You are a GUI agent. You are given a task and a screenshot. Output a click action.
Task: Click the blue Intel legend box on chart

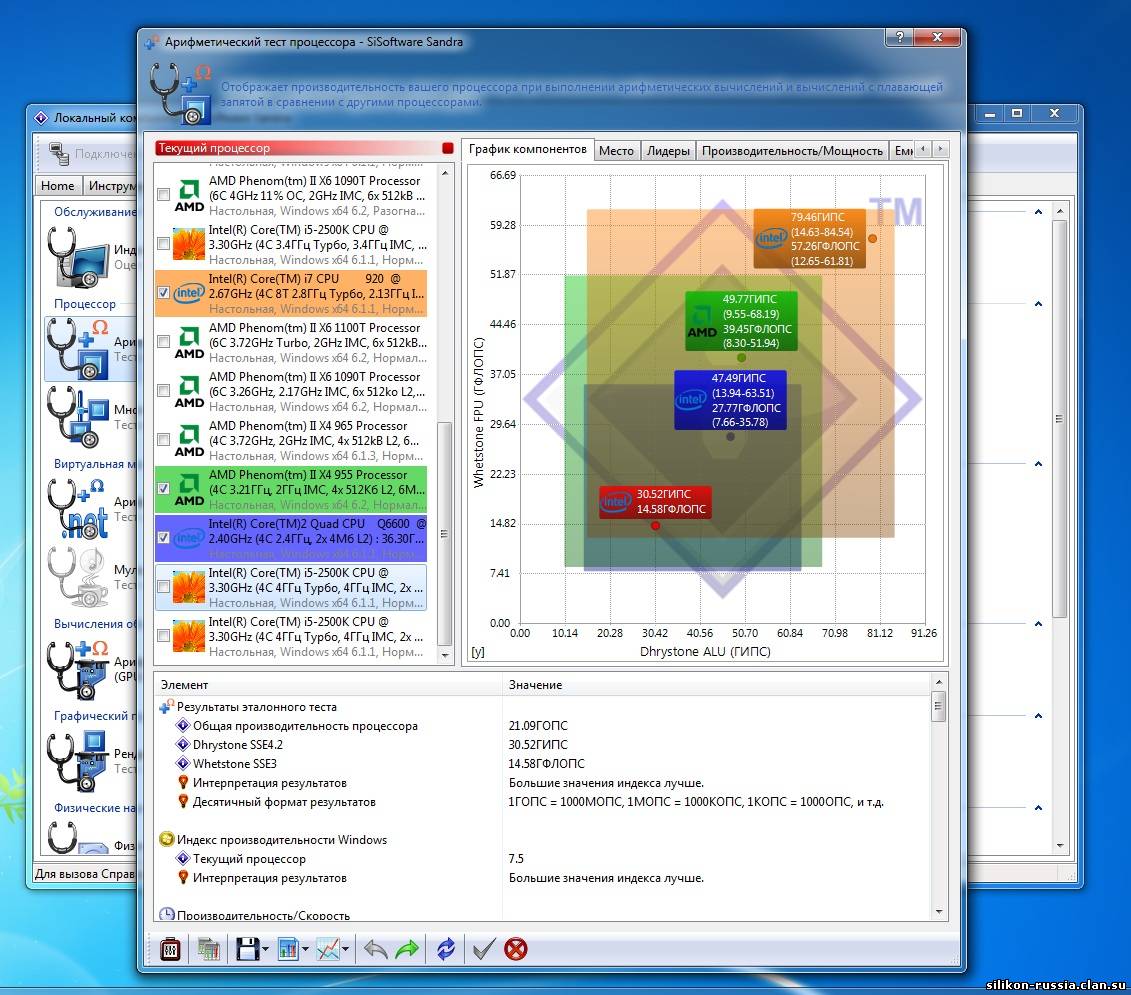pos(730,400)
